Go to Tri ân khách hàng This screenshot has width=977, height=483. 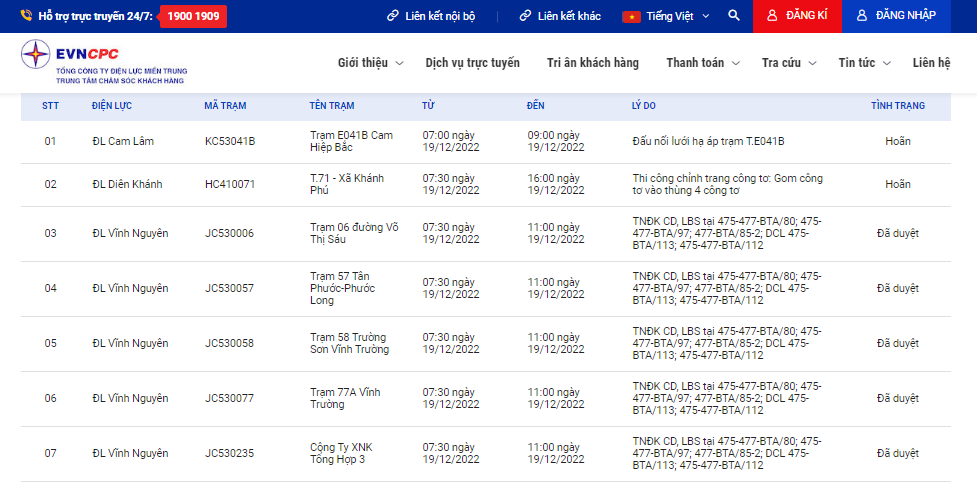(x=592, y=63)
